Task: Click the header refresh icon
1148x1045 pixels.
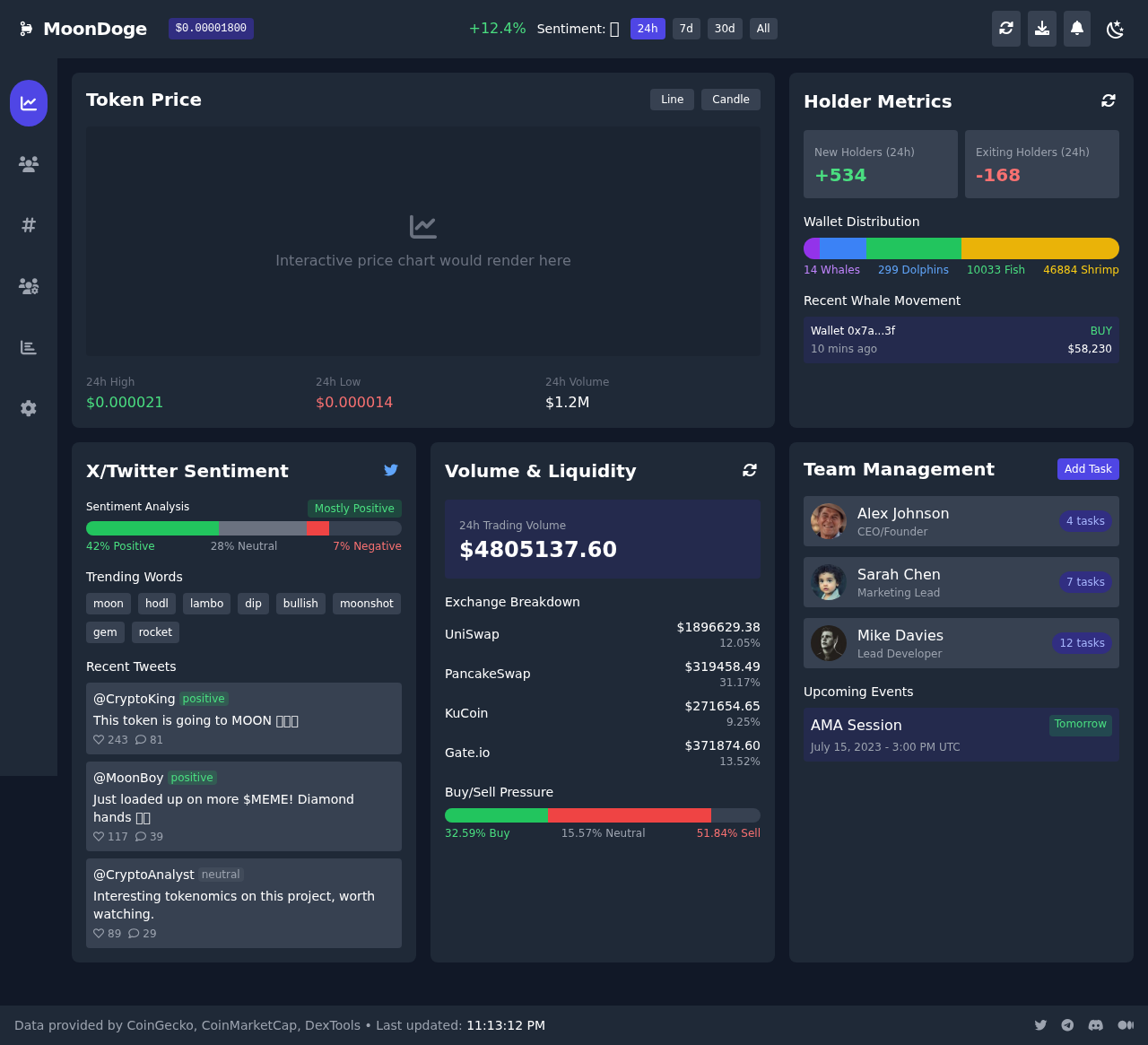Action: tap(1006, 29)
